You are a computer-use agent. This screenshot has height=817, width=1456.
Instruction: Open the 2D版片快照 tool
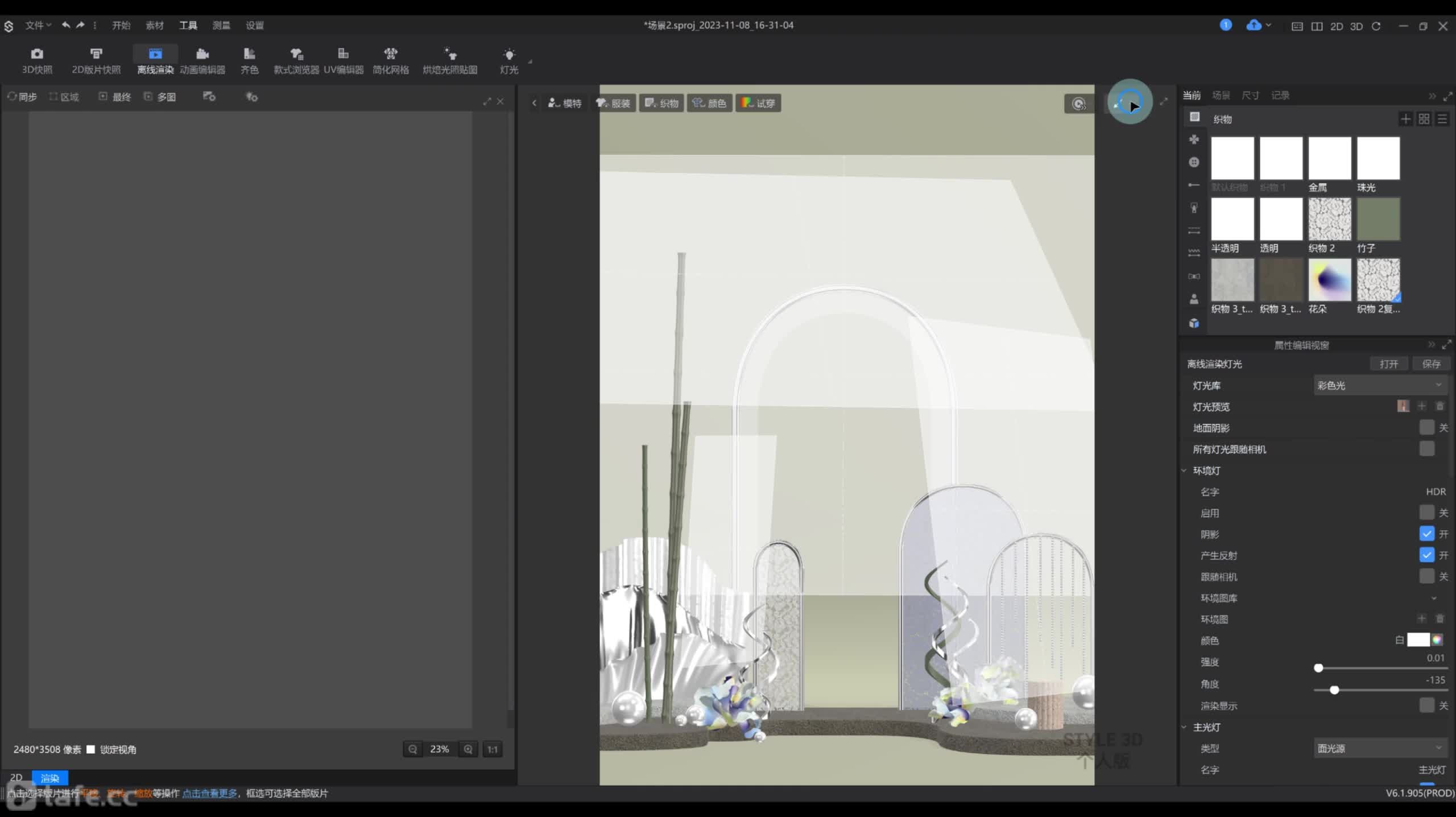[96, 61]
